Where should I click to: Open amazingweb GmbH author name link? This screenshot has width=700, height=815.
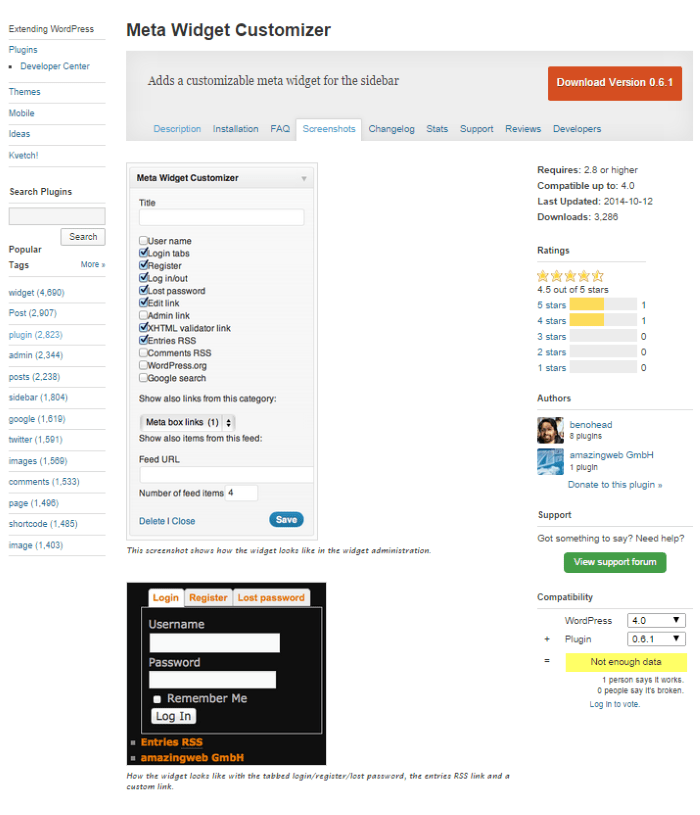(612, 455)
